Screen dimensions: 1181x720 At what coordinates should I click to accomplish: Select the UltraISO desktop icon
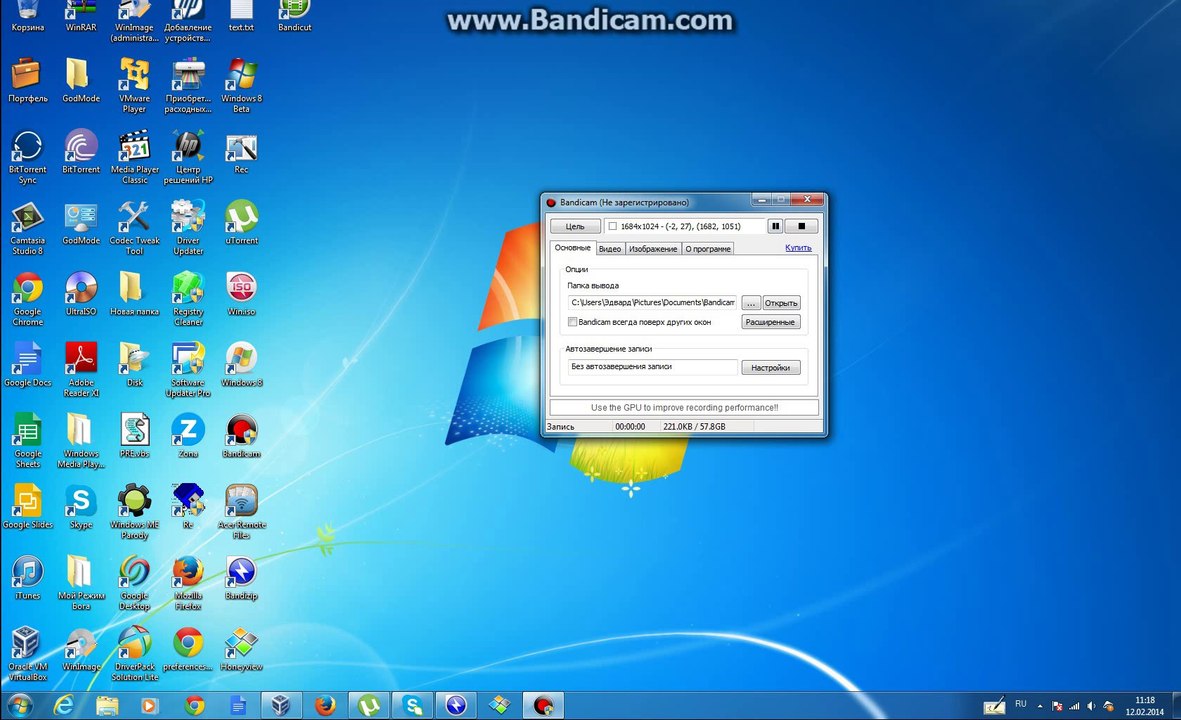pos(81,293)
